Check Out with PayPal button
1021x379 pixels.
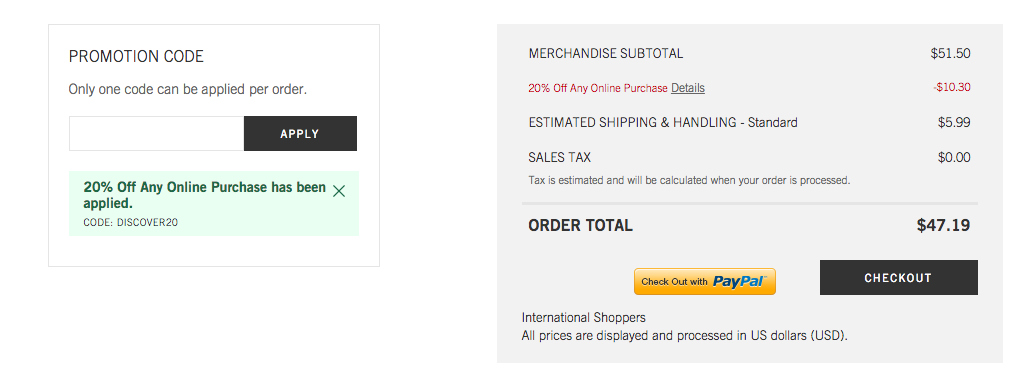click(x=705, y=281)
